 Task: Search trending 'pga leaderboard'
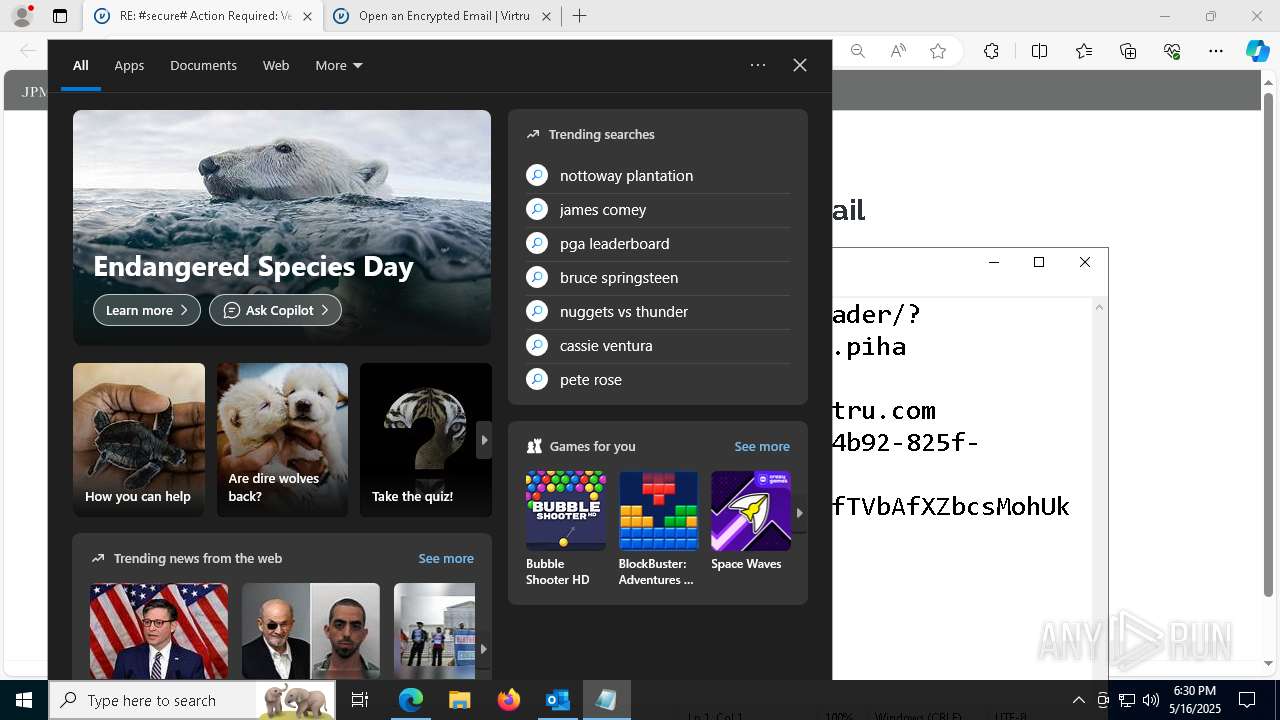(x=658, y=243)
